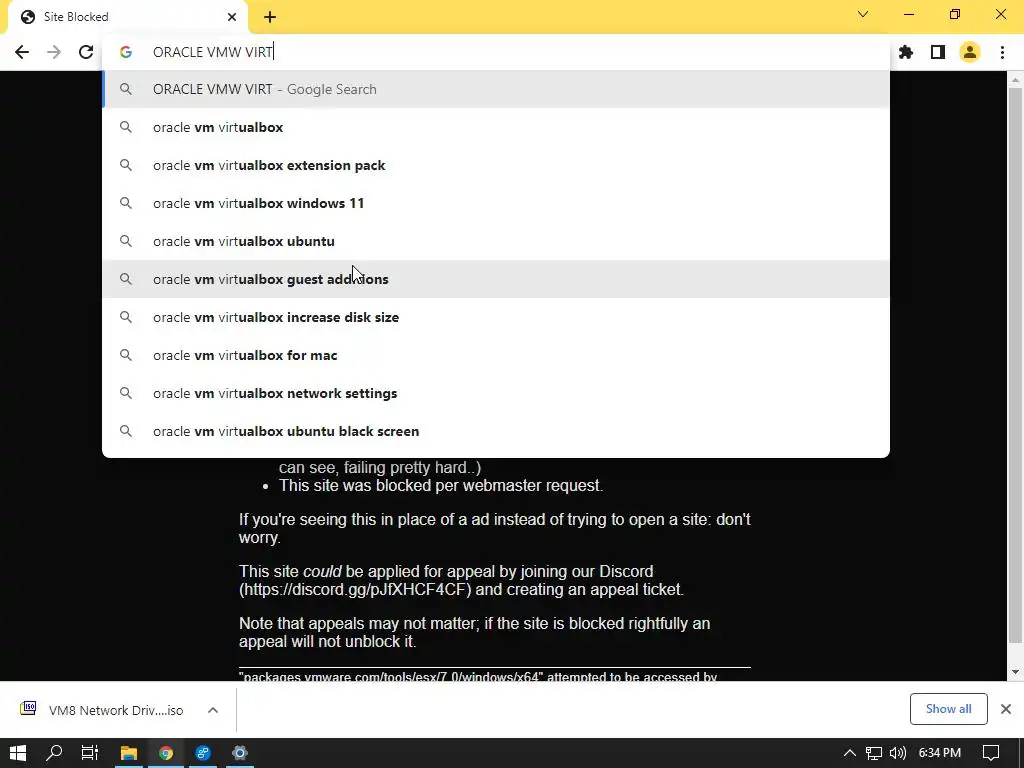1024x768 pixels.
Task: Choose suggestion 'oracle vm virtualbox'
Action: coord(496,127)
